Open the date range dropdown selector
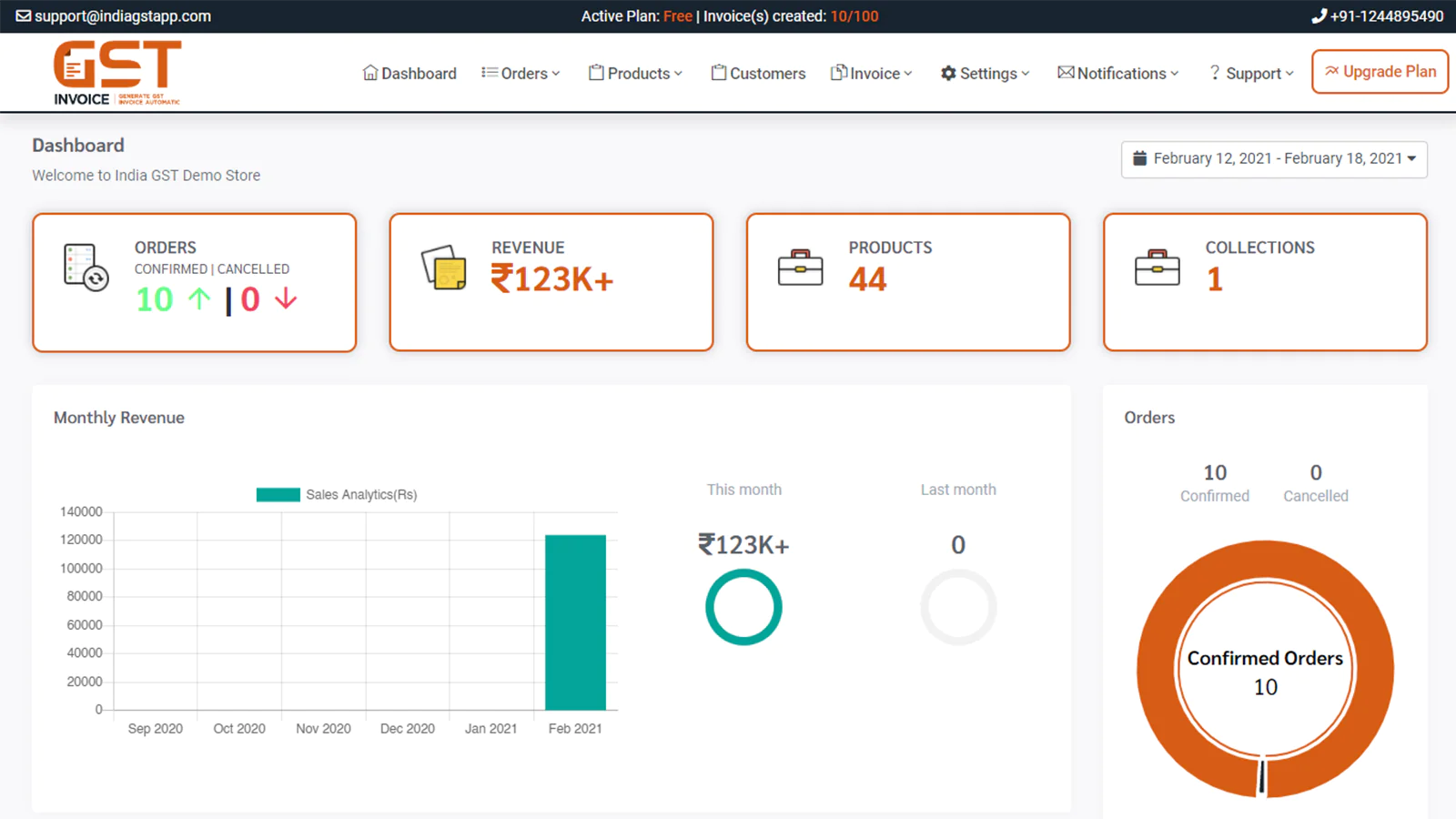1456x819 pixels. pos(1274,159)
